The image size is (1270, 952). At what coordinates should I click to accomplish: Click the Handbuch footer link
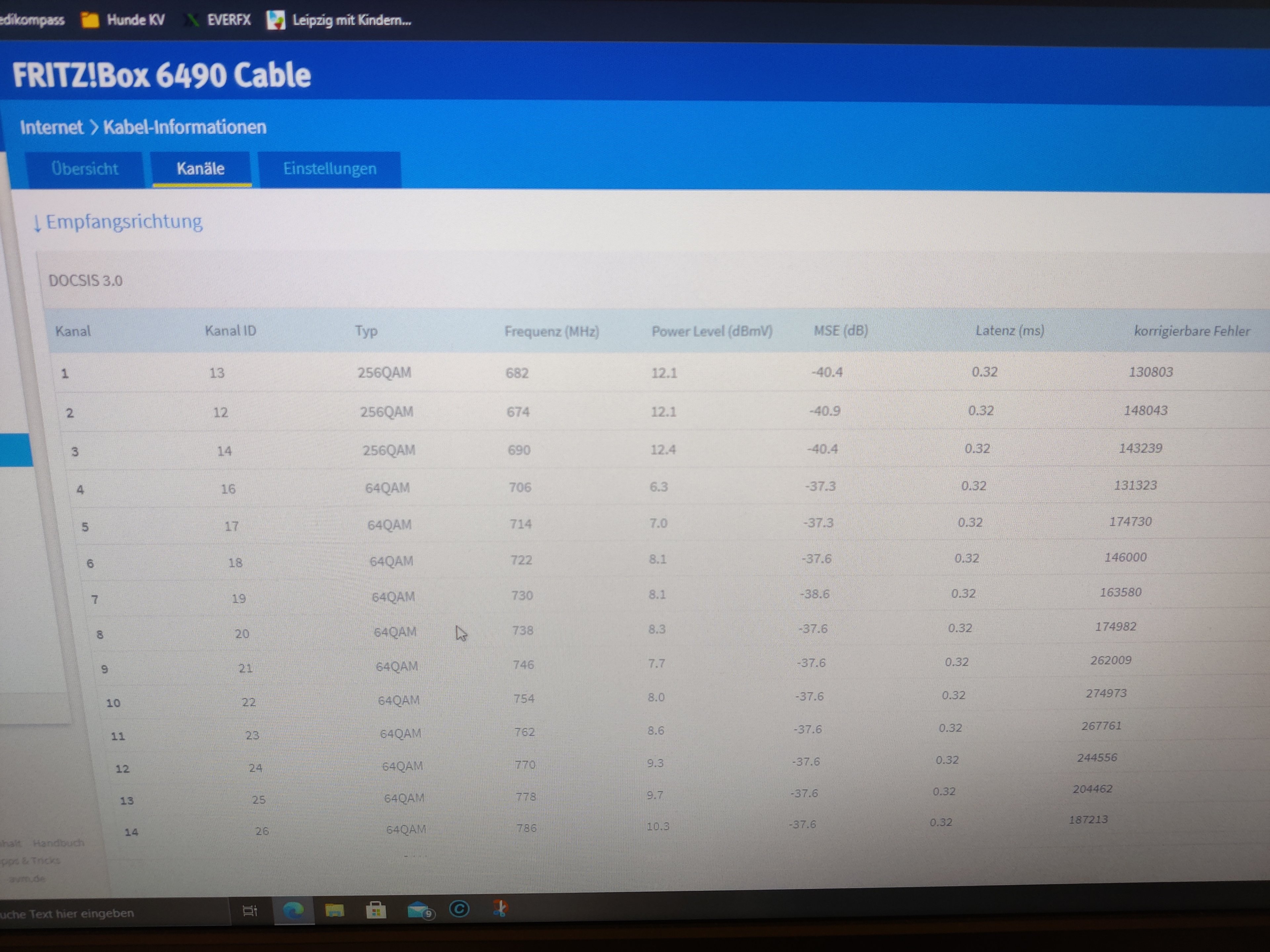(58, 843)
